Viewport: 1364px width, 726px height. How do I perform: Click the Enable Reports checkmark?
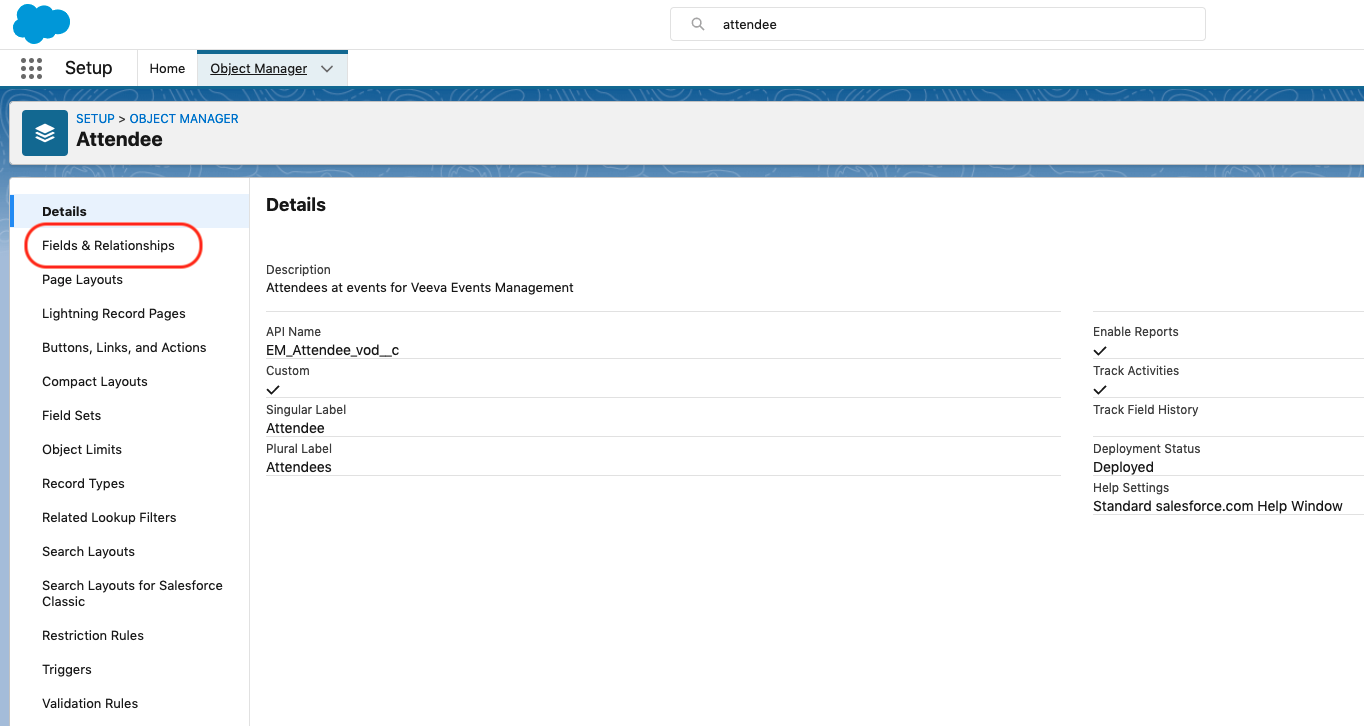1100,351
